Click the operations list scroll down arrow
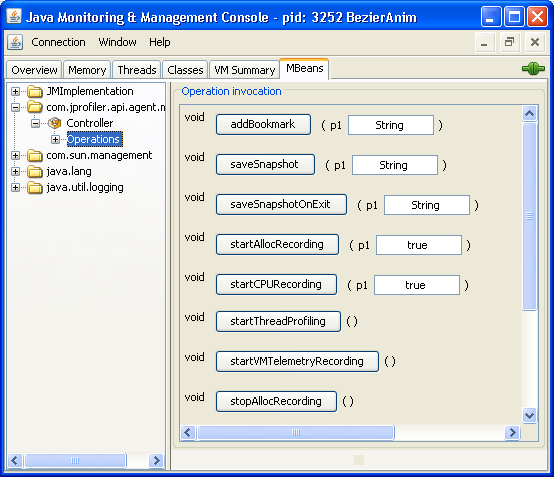This screenshot has height=477, width=554. click(529, 415)
